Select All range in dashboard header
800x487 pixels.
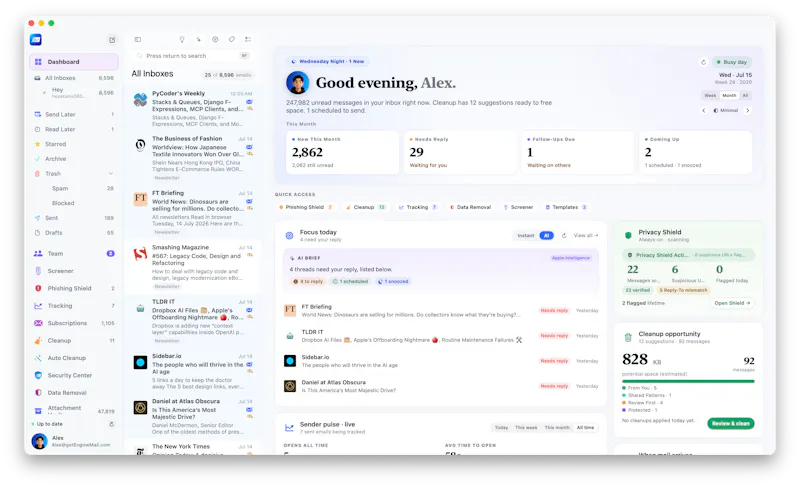click(745, 95)
